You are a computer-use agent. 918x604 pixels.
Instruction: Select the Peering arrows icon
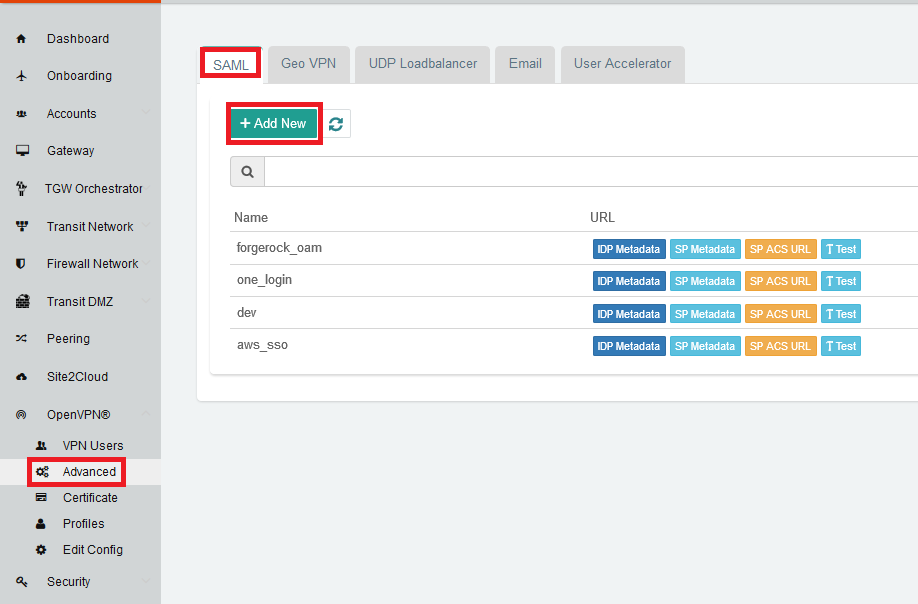tap(20, 339)
